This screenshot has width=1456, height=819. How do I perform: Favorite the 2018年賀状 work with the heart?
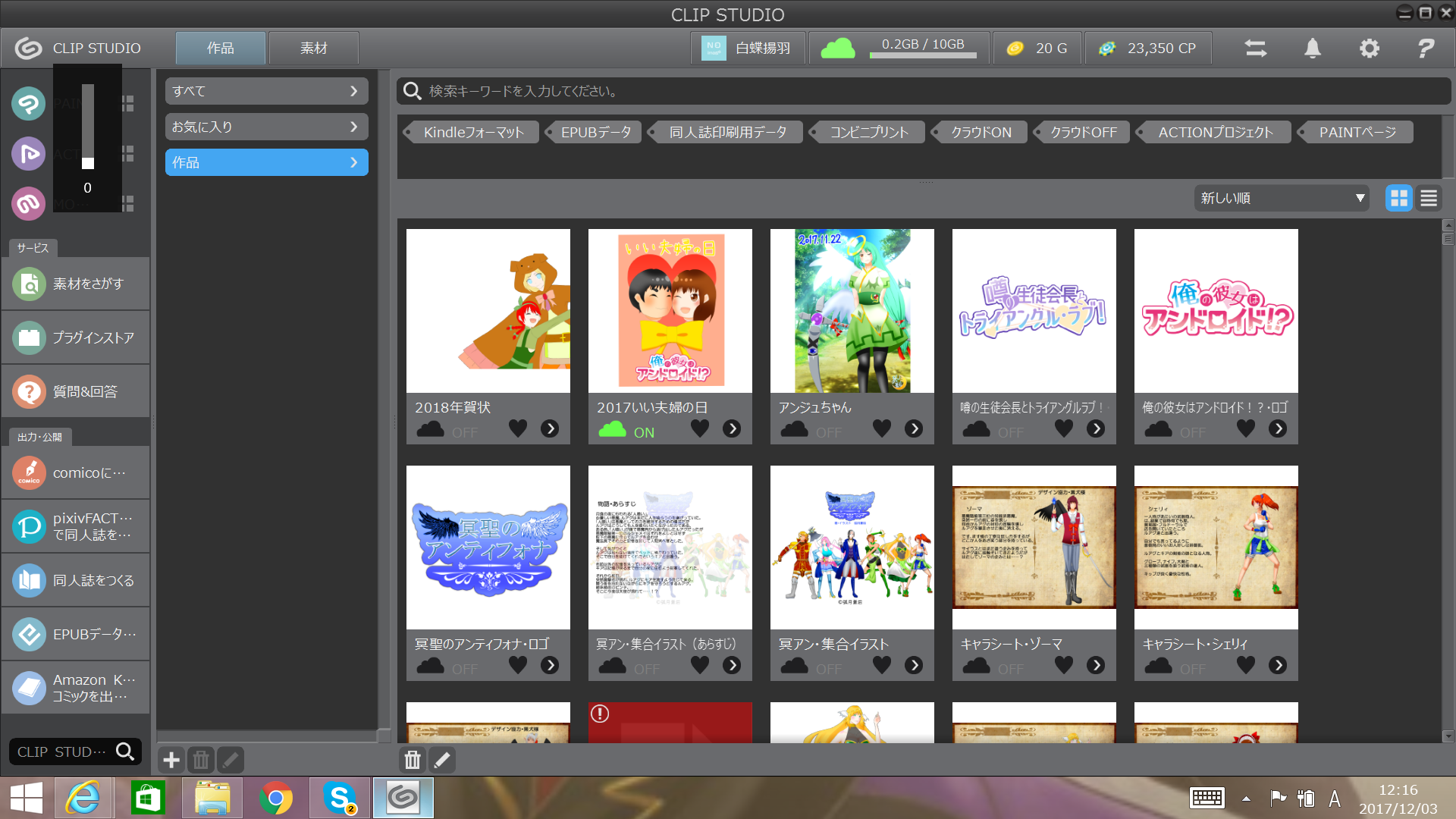[x=518, y=428]
